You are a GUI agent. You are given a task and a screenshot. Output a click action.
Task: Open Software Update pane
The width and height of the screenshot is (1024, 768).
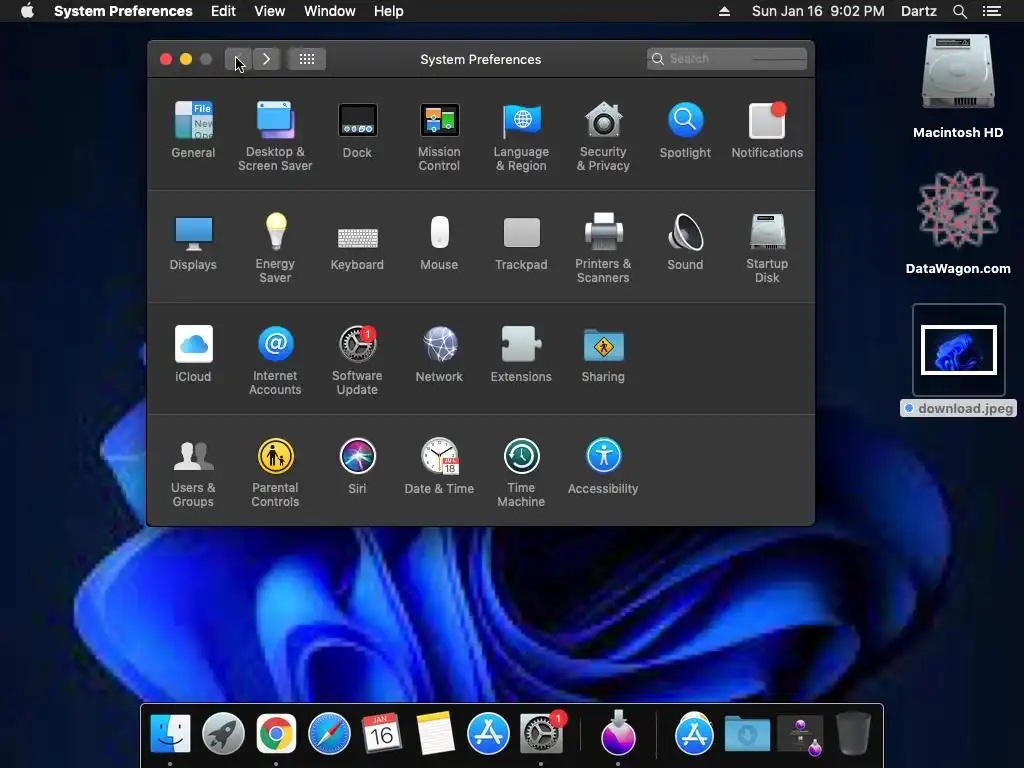pos(357,360)
